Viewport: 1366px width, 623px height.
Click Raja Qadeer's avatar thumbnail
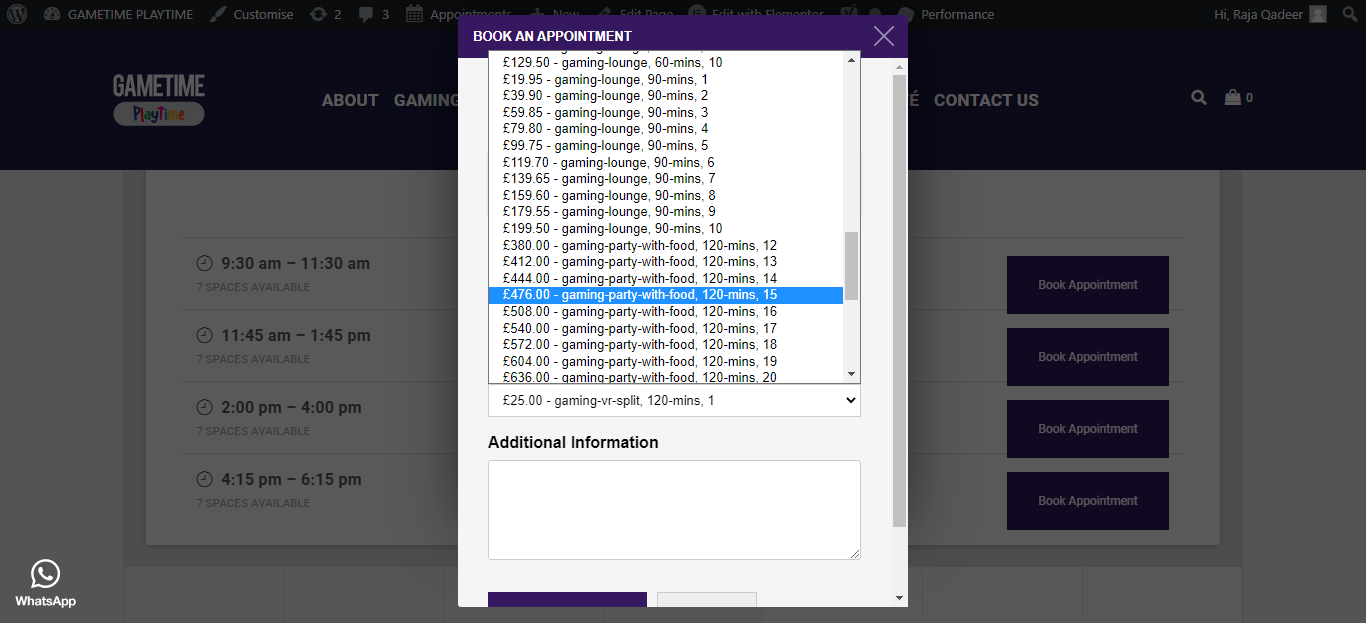[1318, 14]
